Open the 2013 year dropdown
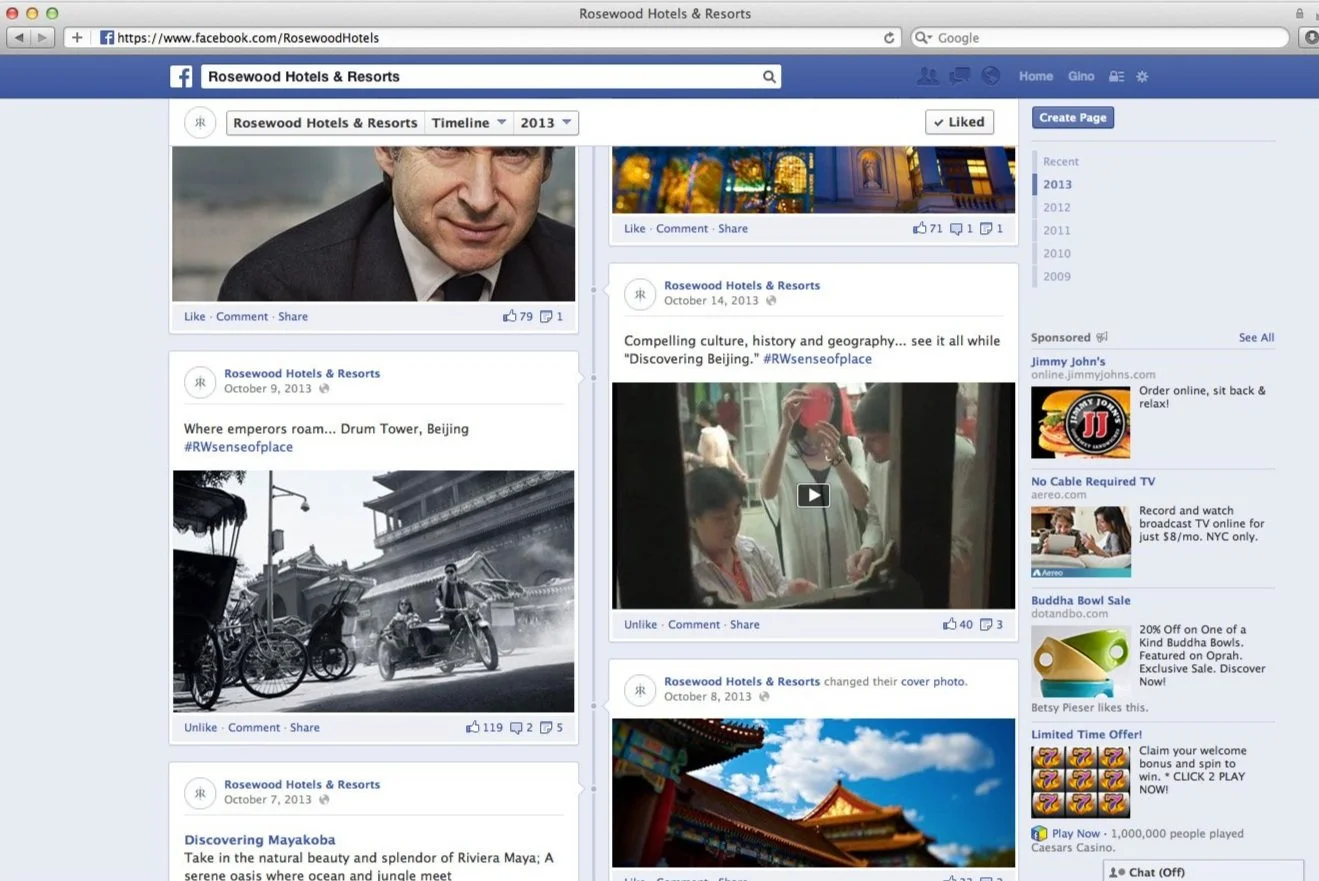Screen dimensions: 1319x881 545,122
